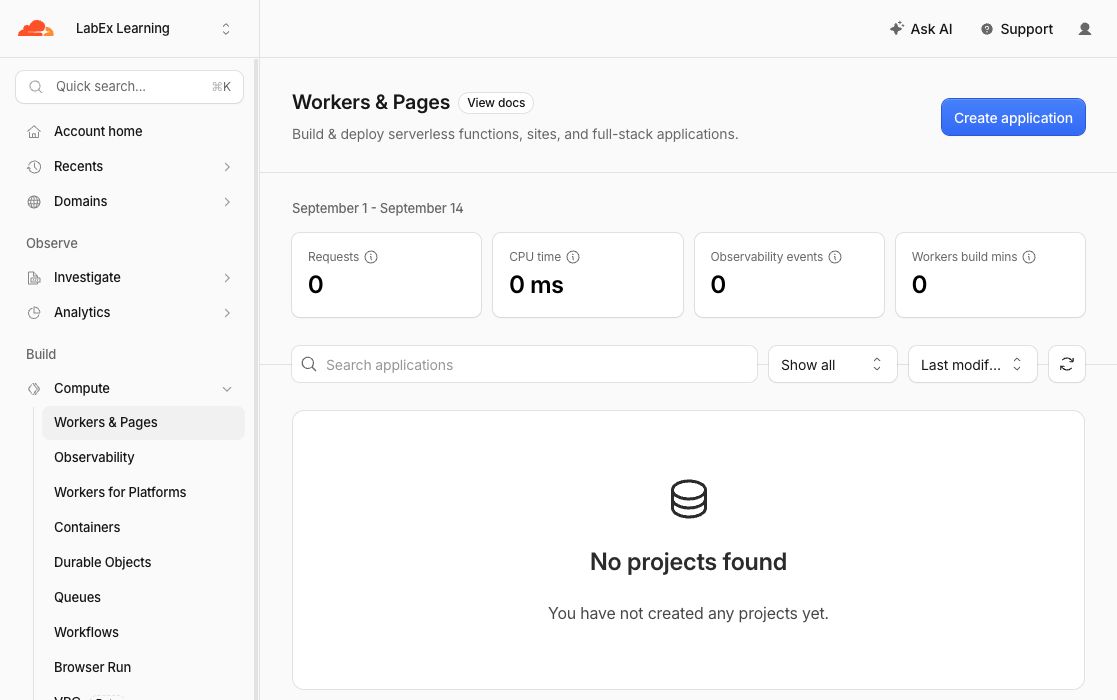The image size is (1117, 700).
Task: Click the Requests info icon
Action: (x=371, y=257)
